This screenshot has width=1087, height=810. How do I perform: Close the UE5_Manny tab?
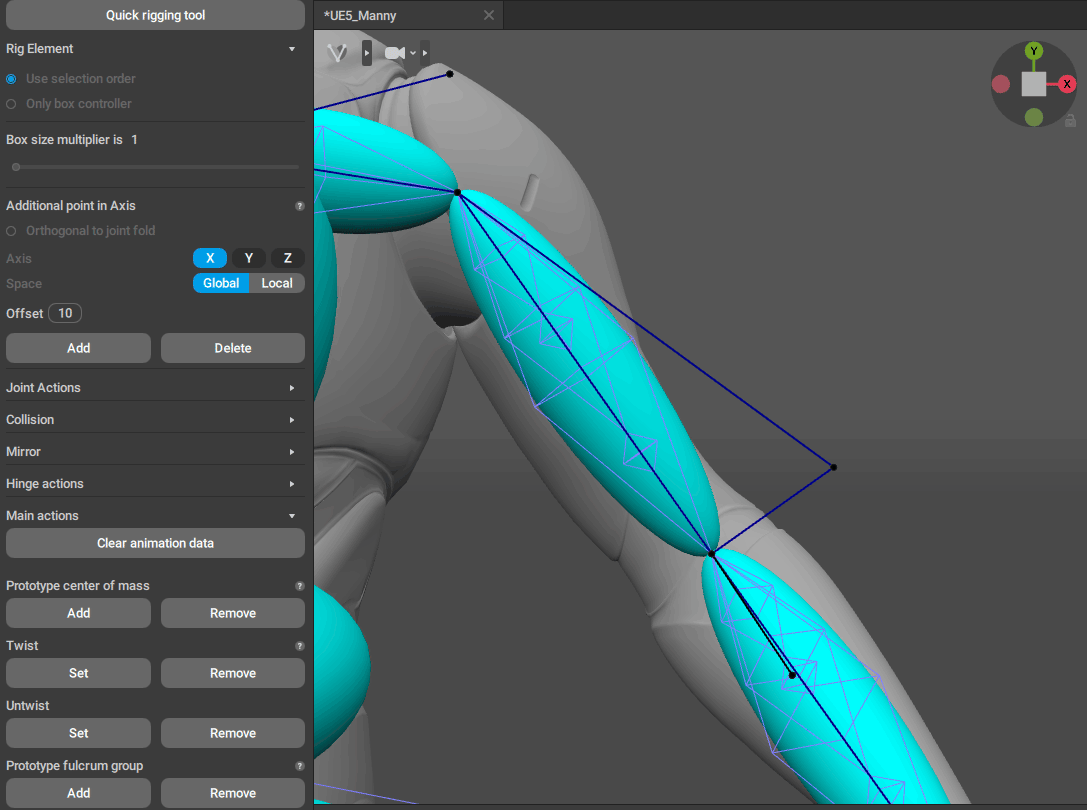pyautogui.click(x=488, y=15)
